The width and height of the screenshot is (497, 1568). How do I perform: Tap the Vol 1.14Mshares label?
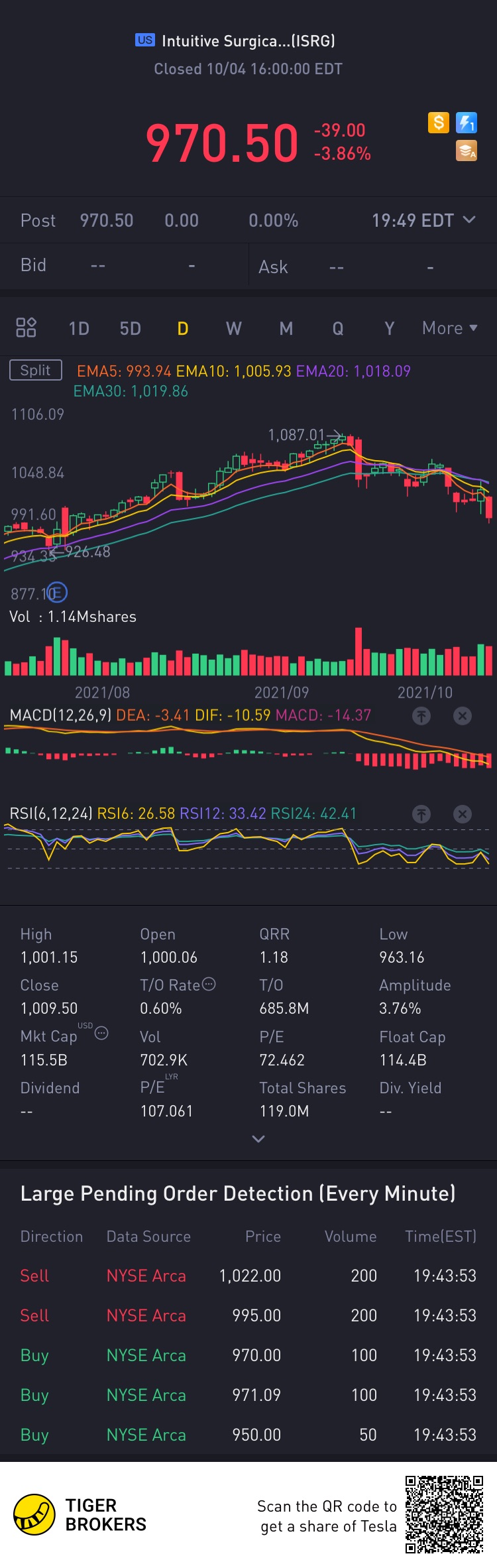tap(73, 617)
